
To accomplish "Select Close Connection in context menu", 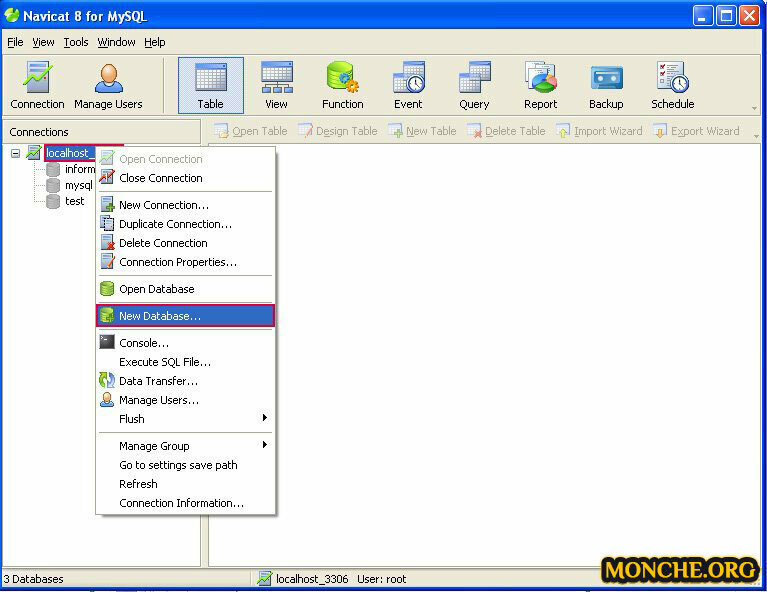I will tap(160, 178).
